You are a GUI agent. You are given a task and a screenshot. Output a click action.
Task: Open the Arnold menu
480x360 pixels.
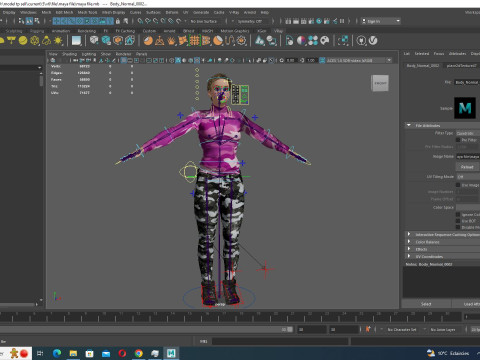250,12
